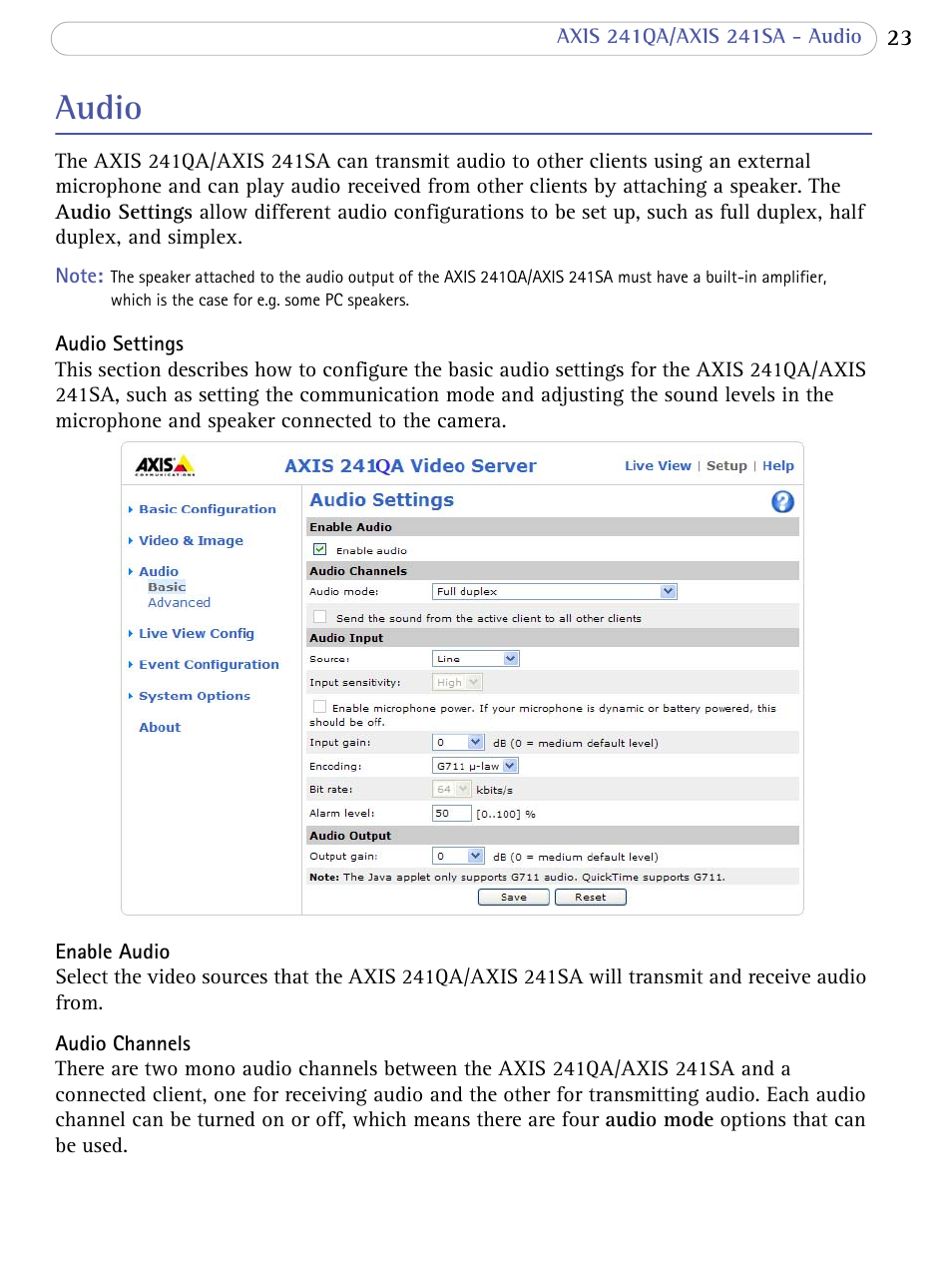Open the Audio mode Full duplex dropdown

click(555, 591)
